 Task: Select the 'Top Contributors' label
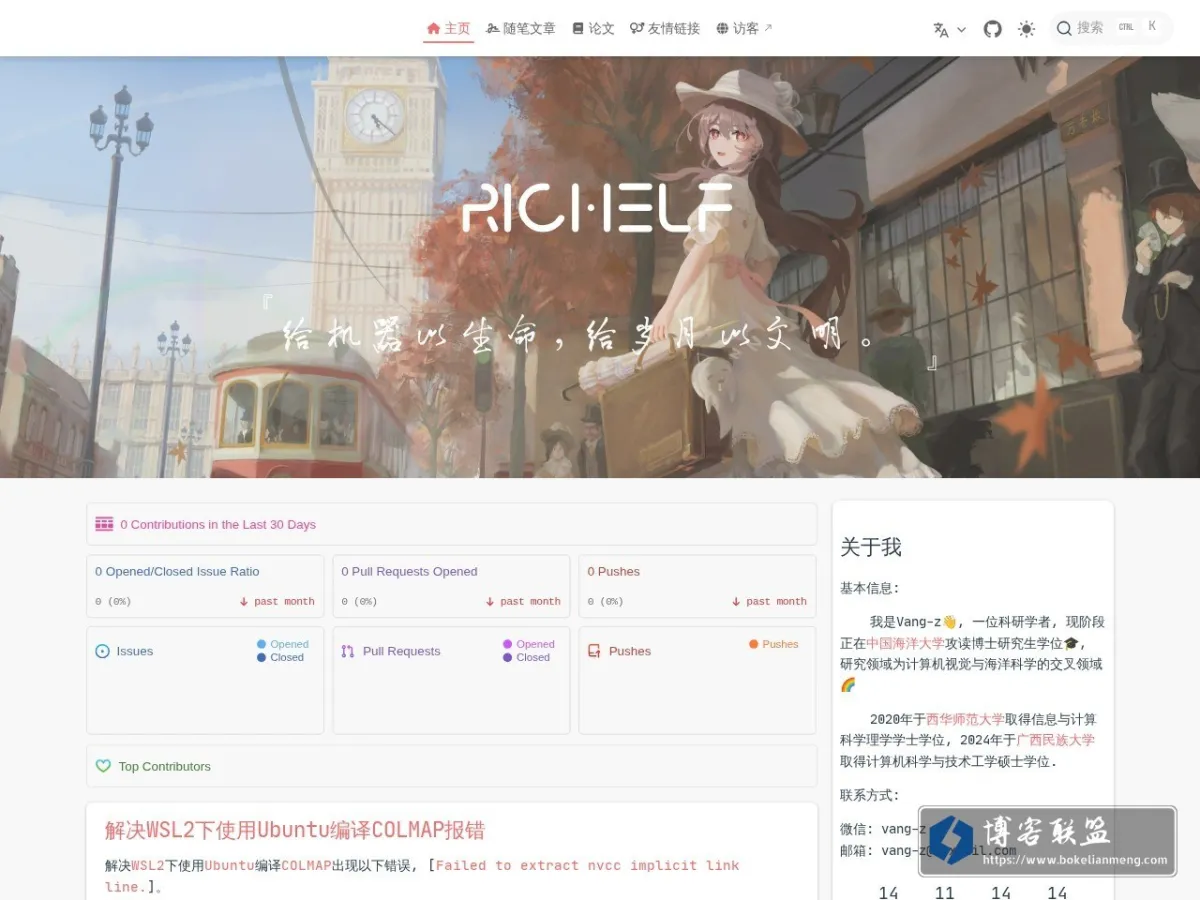tap(165, 767)
